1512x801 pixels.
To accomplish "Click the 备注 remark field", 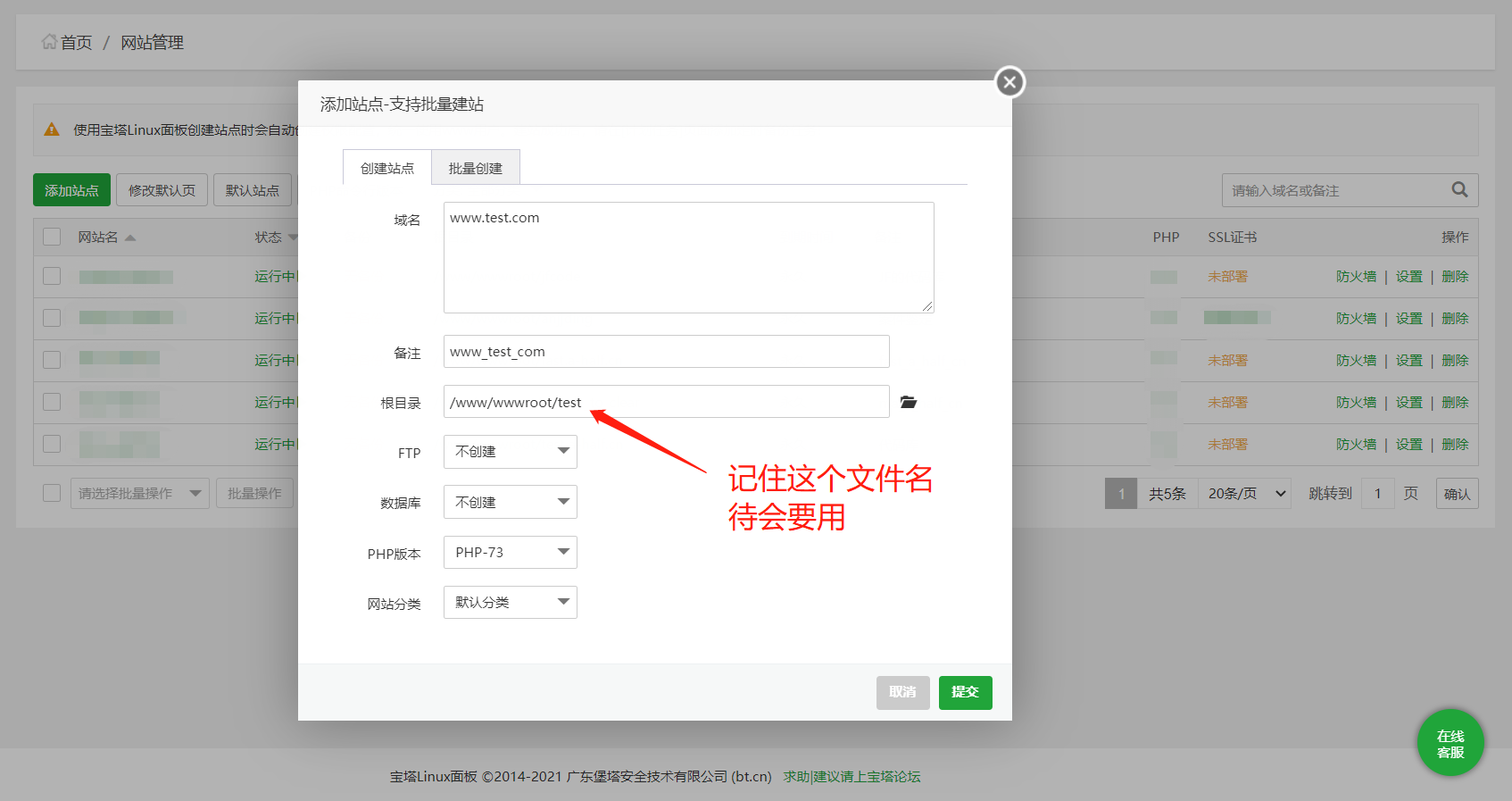I will click(666, 351).
